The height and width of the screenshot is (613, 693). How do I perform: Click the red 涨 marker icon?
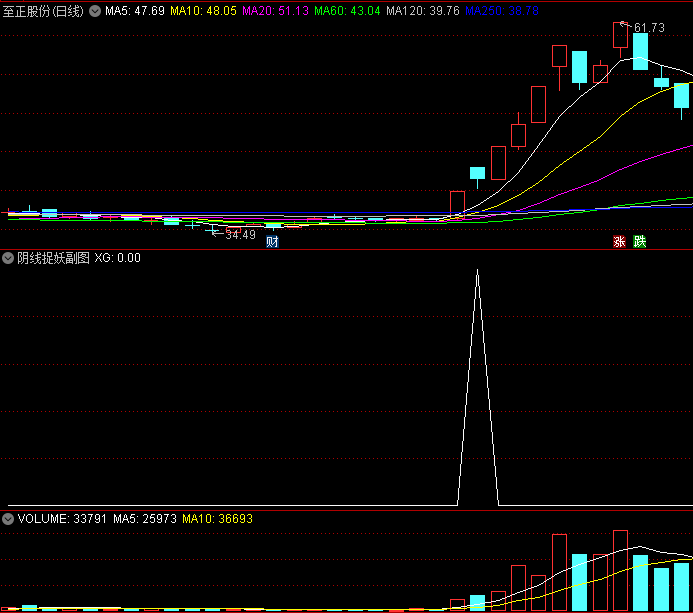[x=619, y=242]
